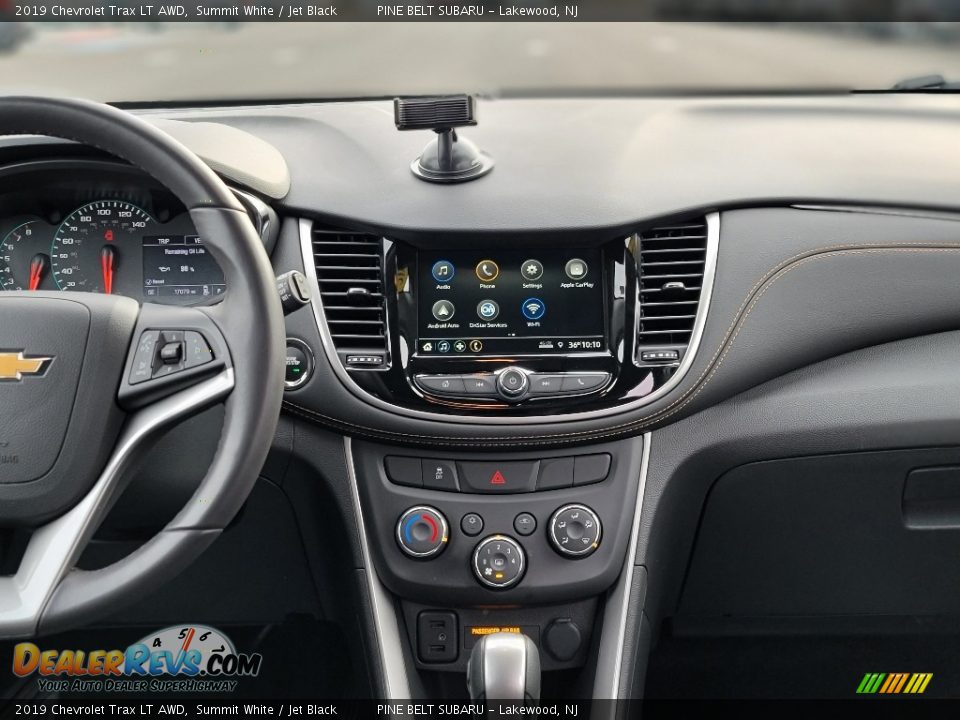Image resolution: width=960 pixels, height=720 pixels.
Task: Push the steering wheel toggle switch
Action: pyautogui.click(x=171, y=352)
